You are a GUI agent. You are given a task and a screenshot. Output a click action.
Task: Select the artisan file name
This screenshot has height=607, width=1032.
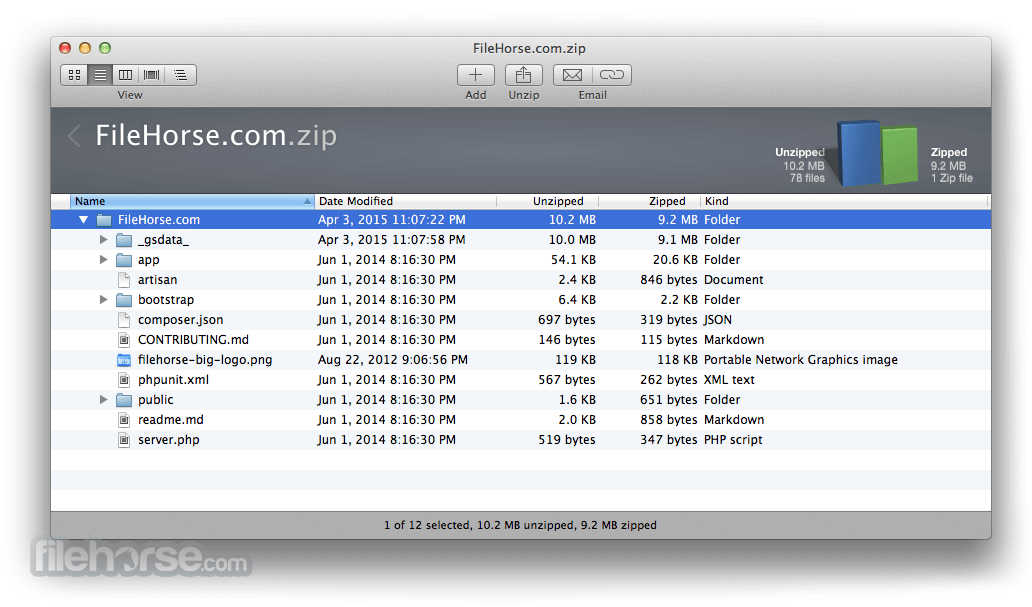point(157,280)
